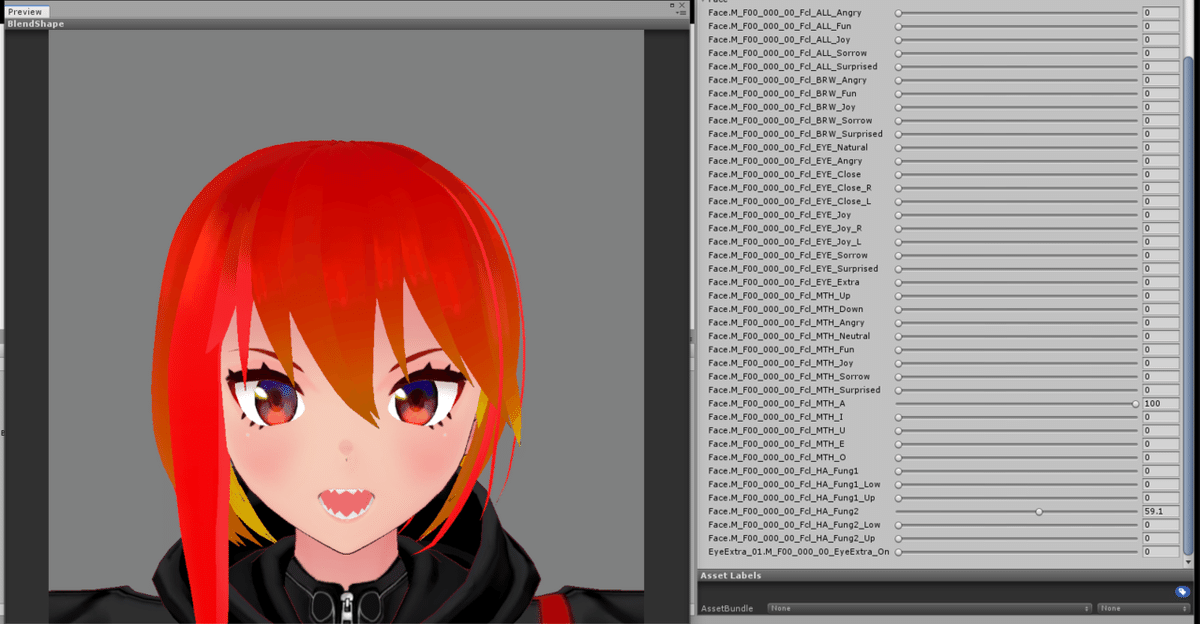Click the Fcl_BRW_Sorrow value field

(1161, 121)
